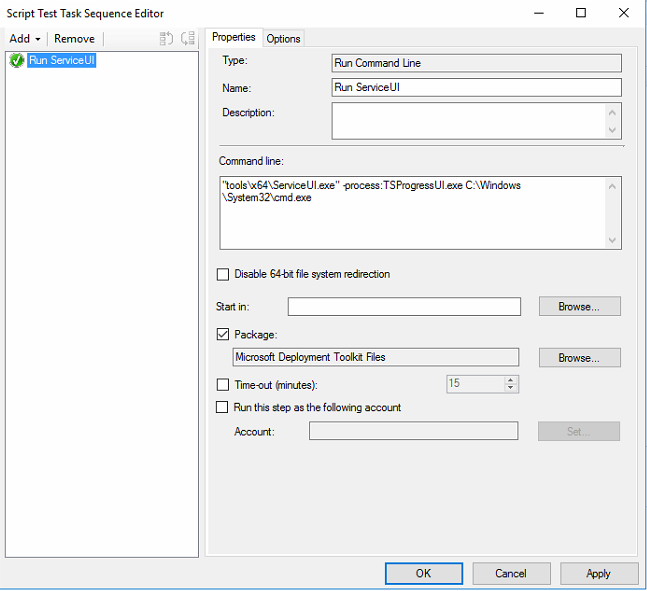The height and width of the screenshot is (591, 647).
Task: Enable Disable 64-bit file system redirection
Action: coord(223,274)
